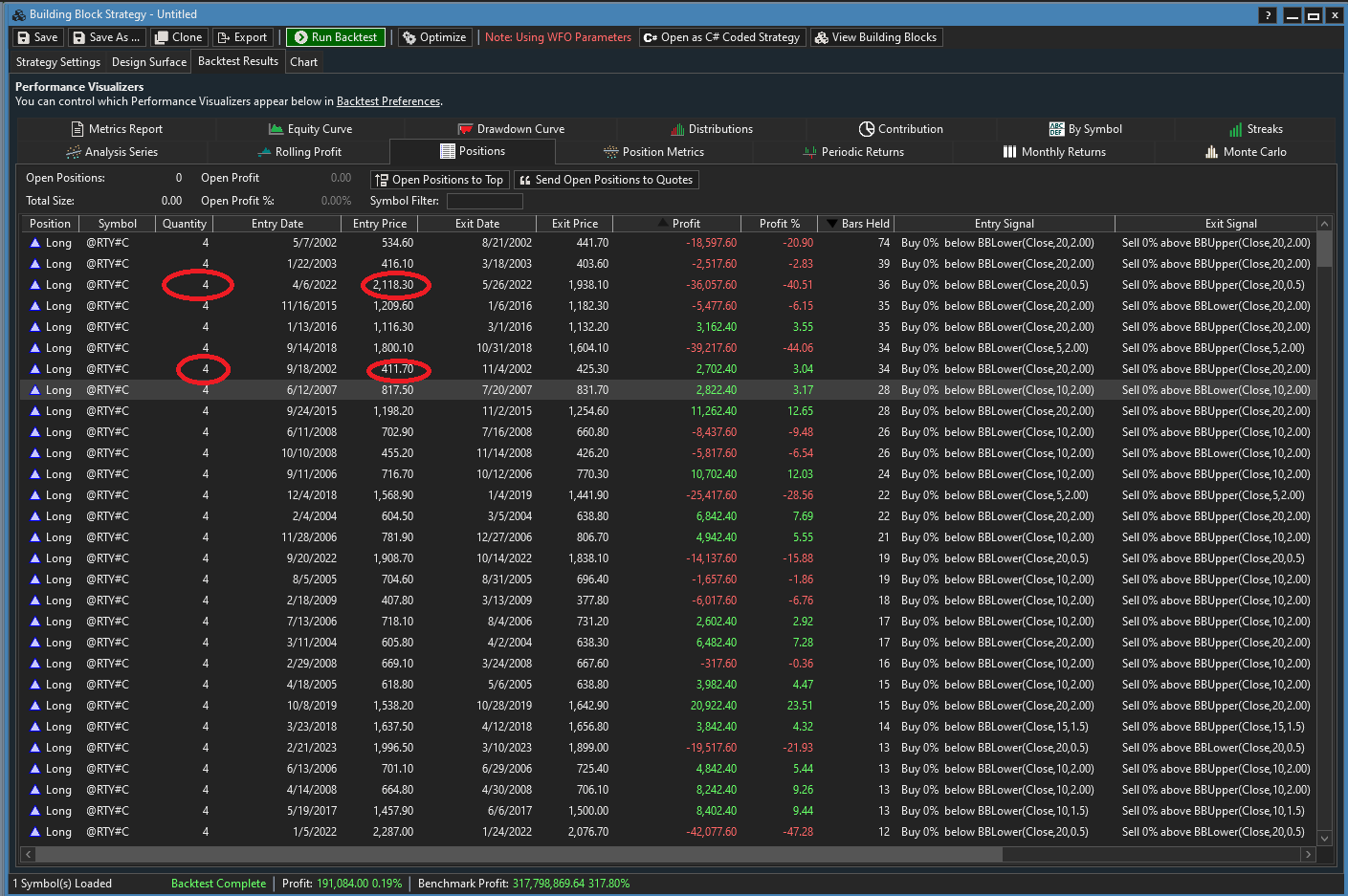This screenshot has height=896, width=1348.
Task: Click the Clone strategy button
Action: tap(178, 37)
